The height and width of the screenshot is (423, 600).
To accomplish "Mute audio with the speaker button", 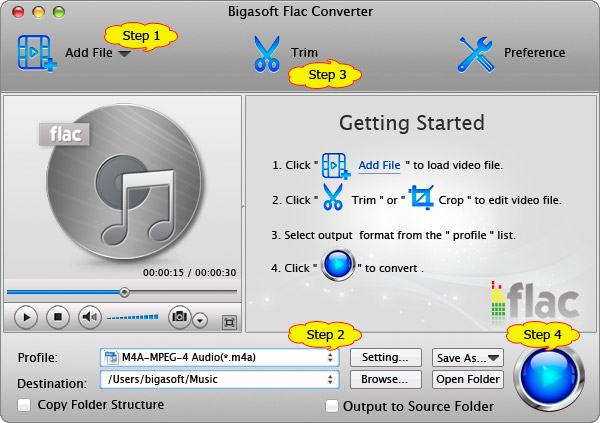I will (x=90, y=317).
